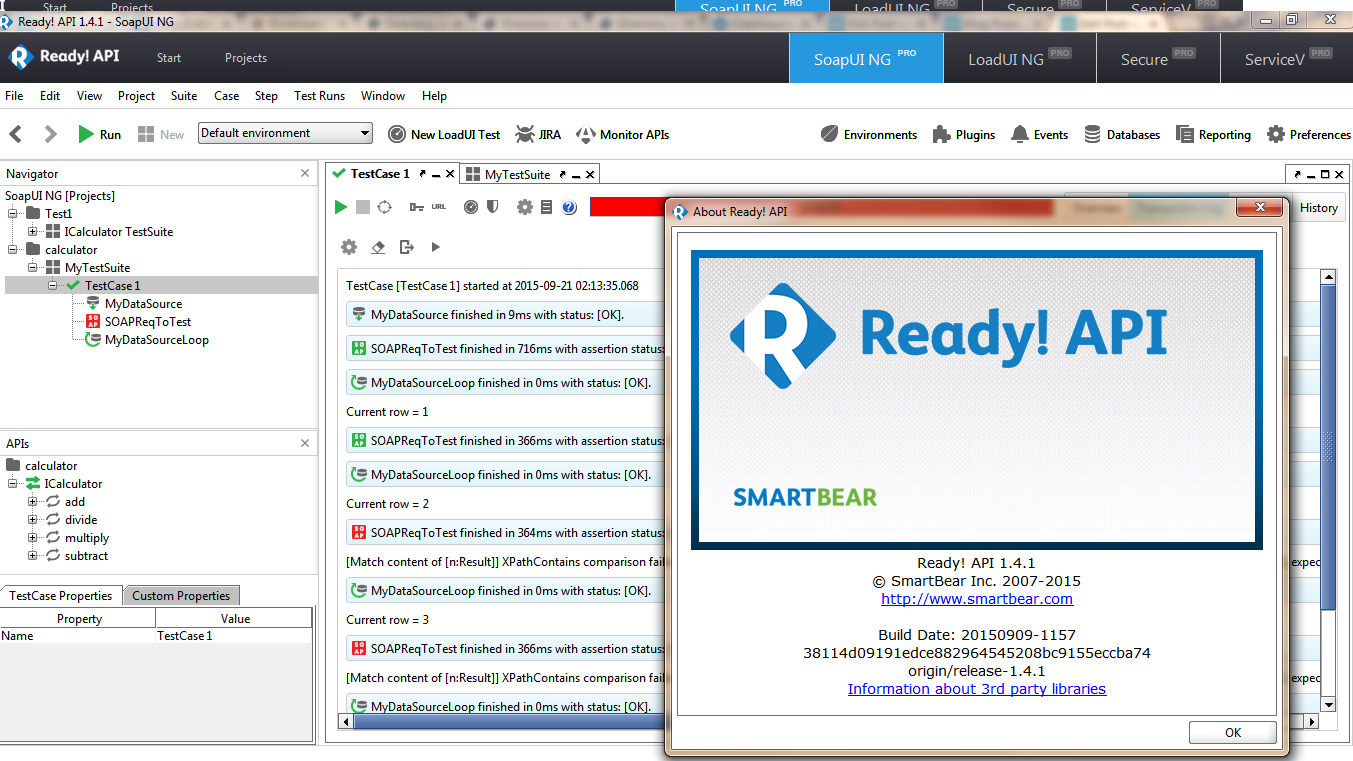Run TestCase 1 with green play icon

(x=341, y=207)
